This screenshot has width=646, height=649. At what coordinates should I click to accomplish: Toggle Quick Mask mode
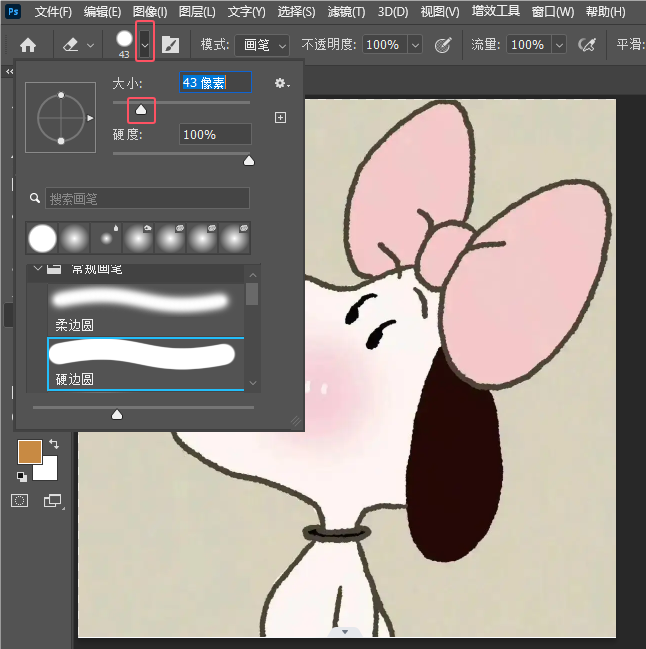click(x=20, y=500)
